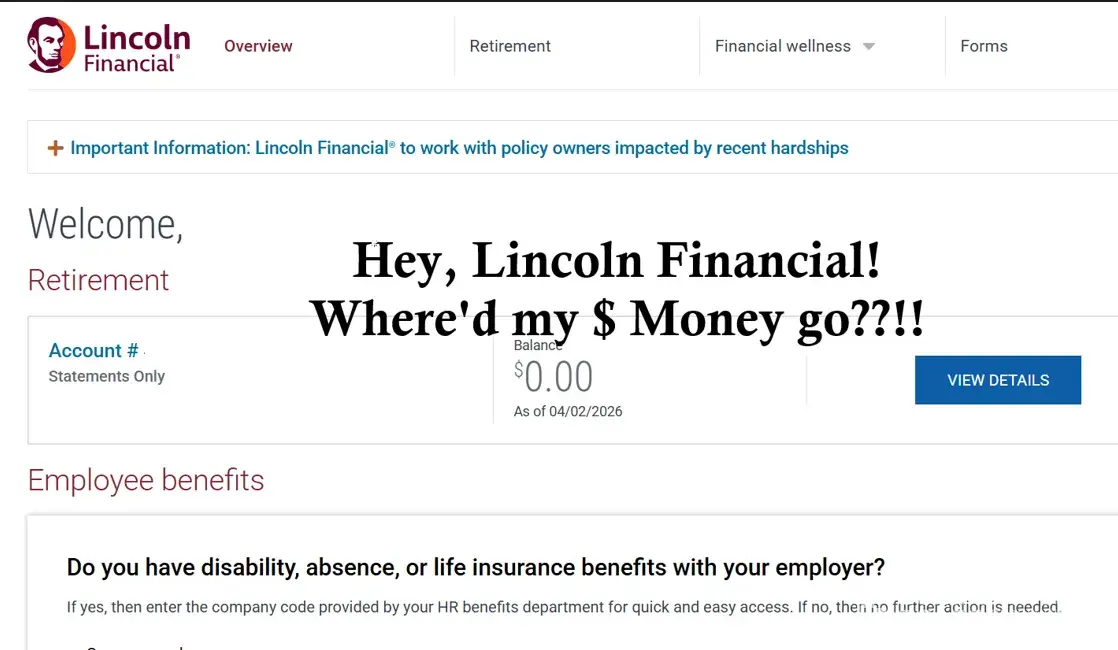Click the Lincoln portrait logo icon
This screenshot has width=1118, height=650.
click(50, 45)
